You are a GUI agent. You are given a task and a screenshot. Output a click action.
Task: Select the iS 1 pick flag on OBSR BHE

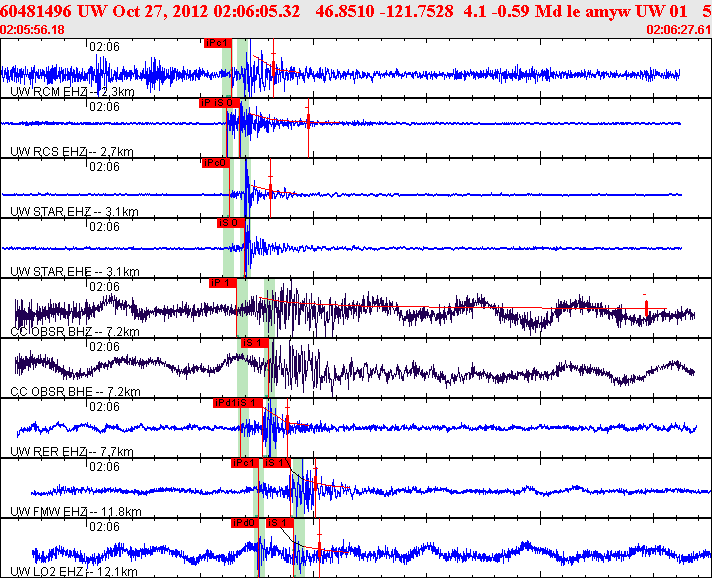[x=255, y=343]
